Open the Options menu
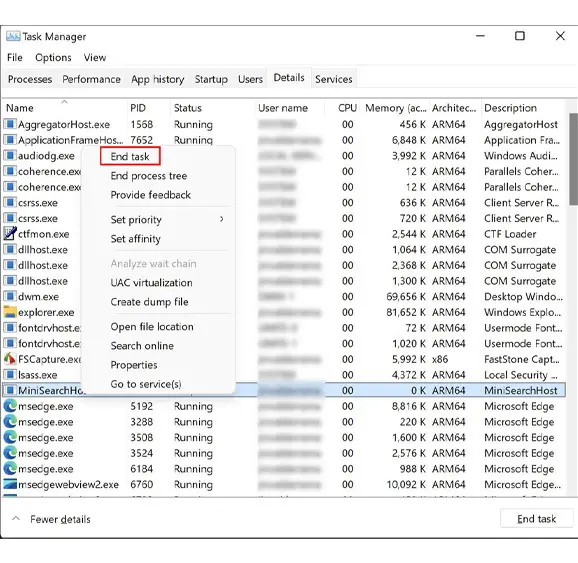Screen dimensions: 578x563 53,58
